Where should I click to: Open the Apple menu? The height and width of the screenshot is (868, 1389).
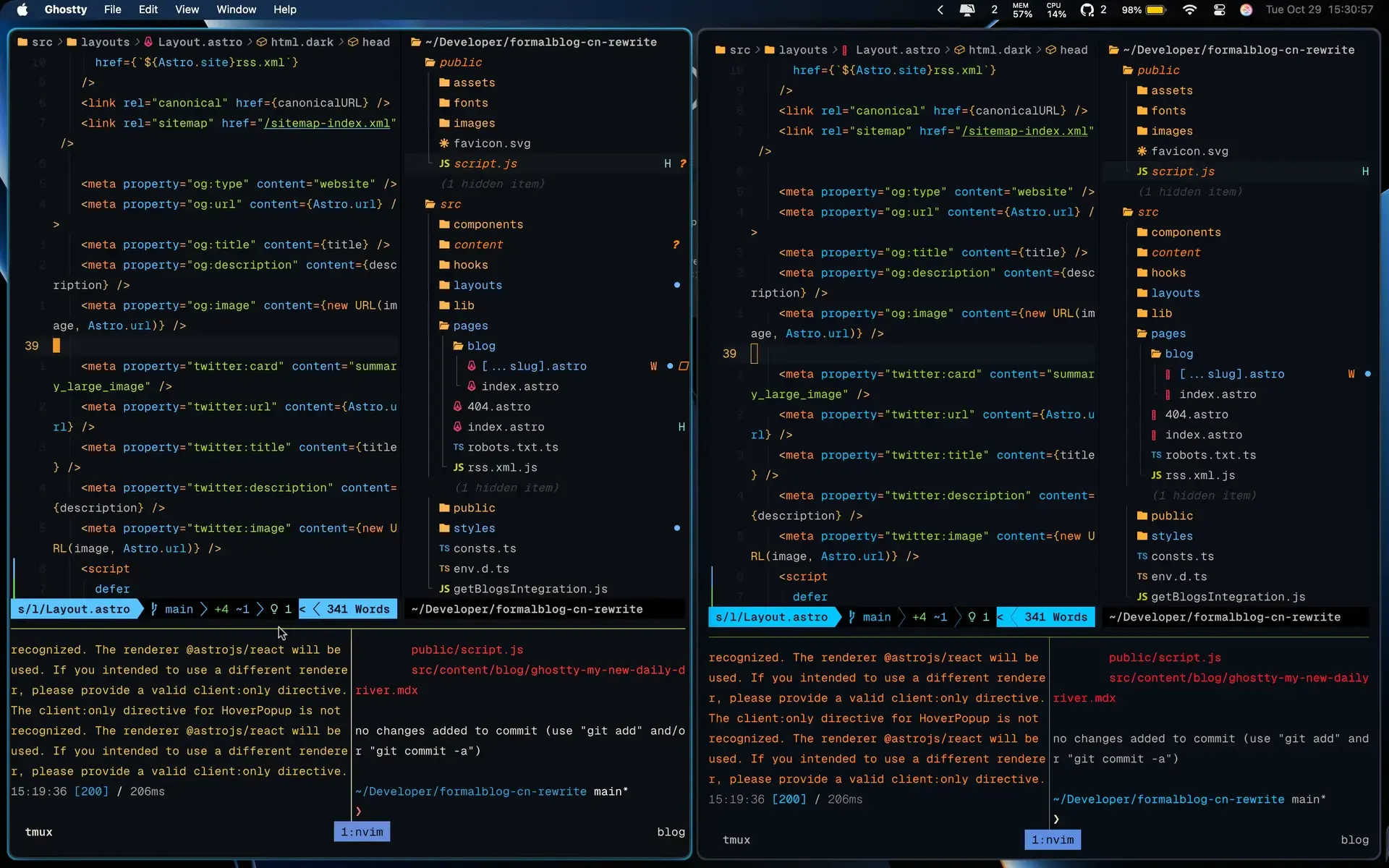click(x=22, y=9)
